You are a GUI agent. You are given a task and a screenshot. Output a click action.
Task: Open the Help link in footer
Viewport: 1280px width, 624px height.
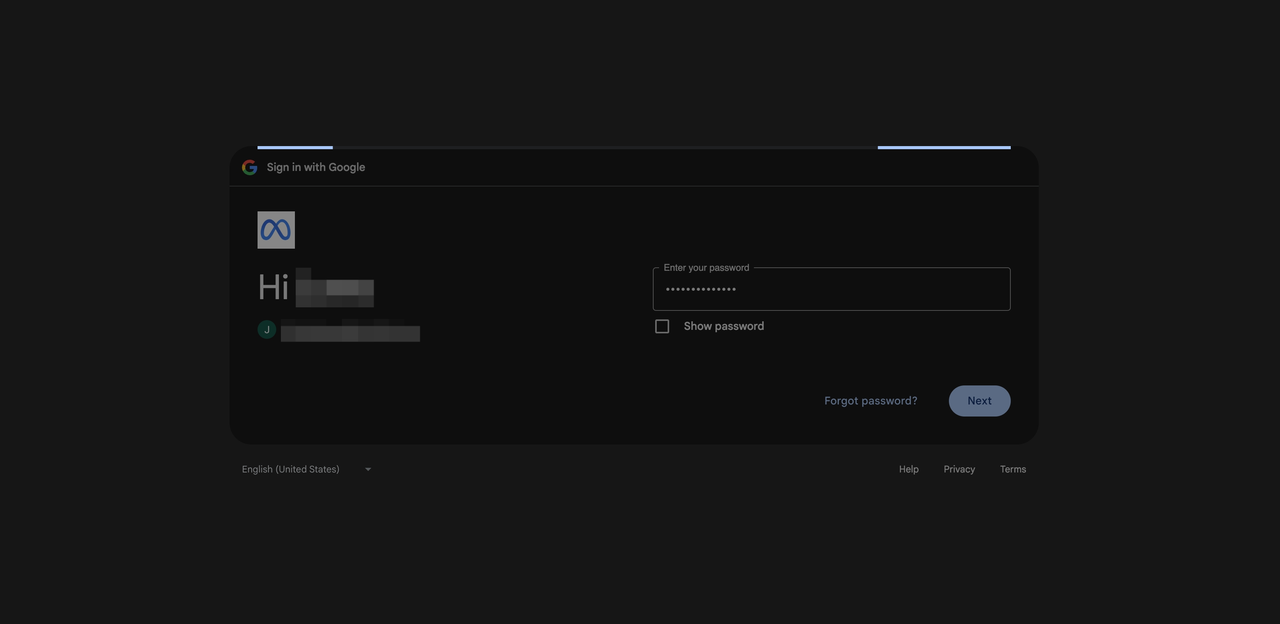pyautogui.click(x=908, y=469)
